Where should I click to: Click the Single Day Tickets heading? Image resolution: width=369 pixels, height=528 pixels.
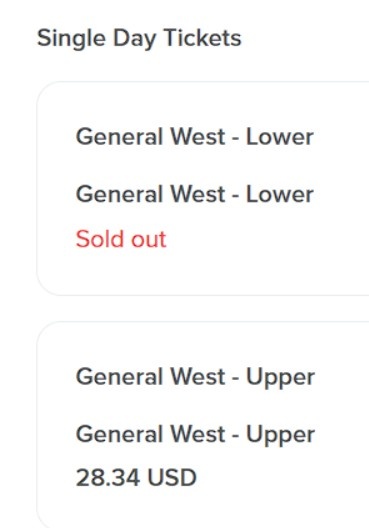[x=139, y=38]
